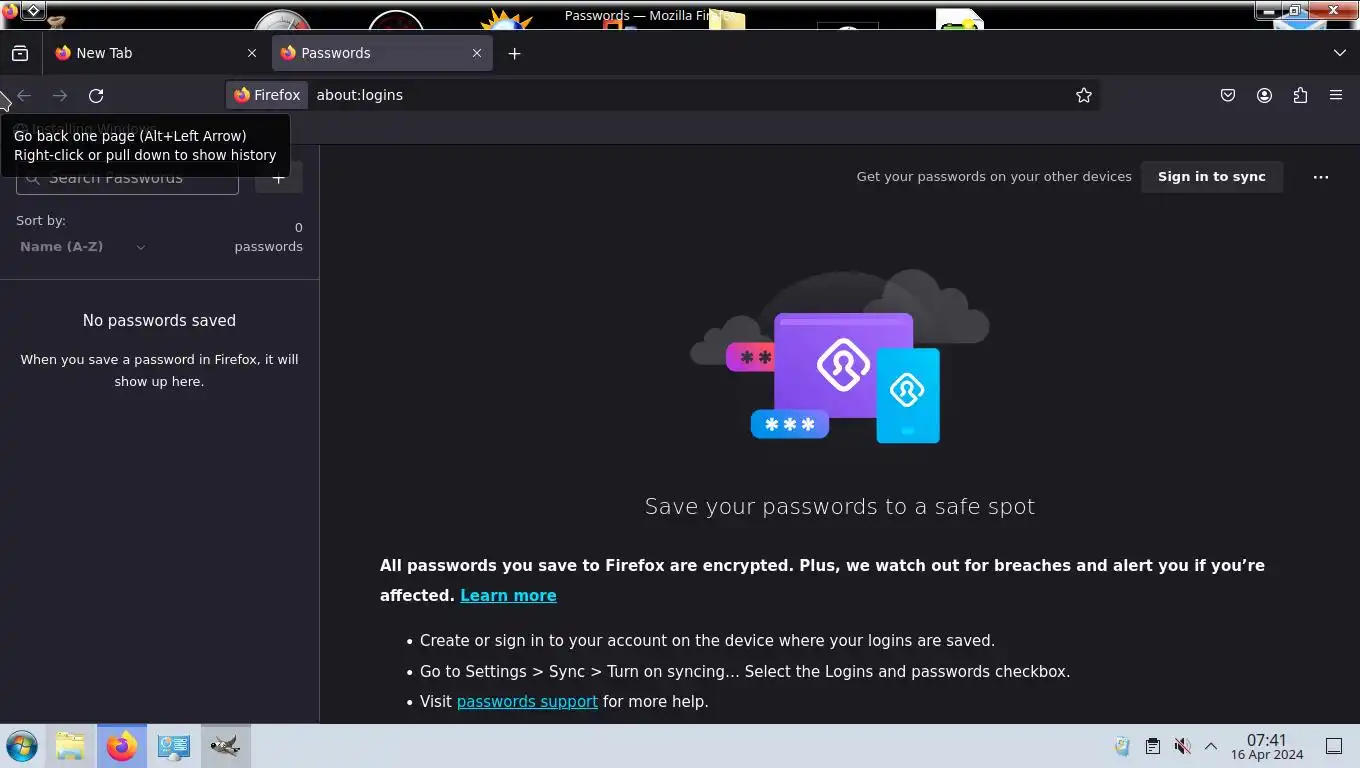Click the Get your passwords on other devices text

(994, 177)
